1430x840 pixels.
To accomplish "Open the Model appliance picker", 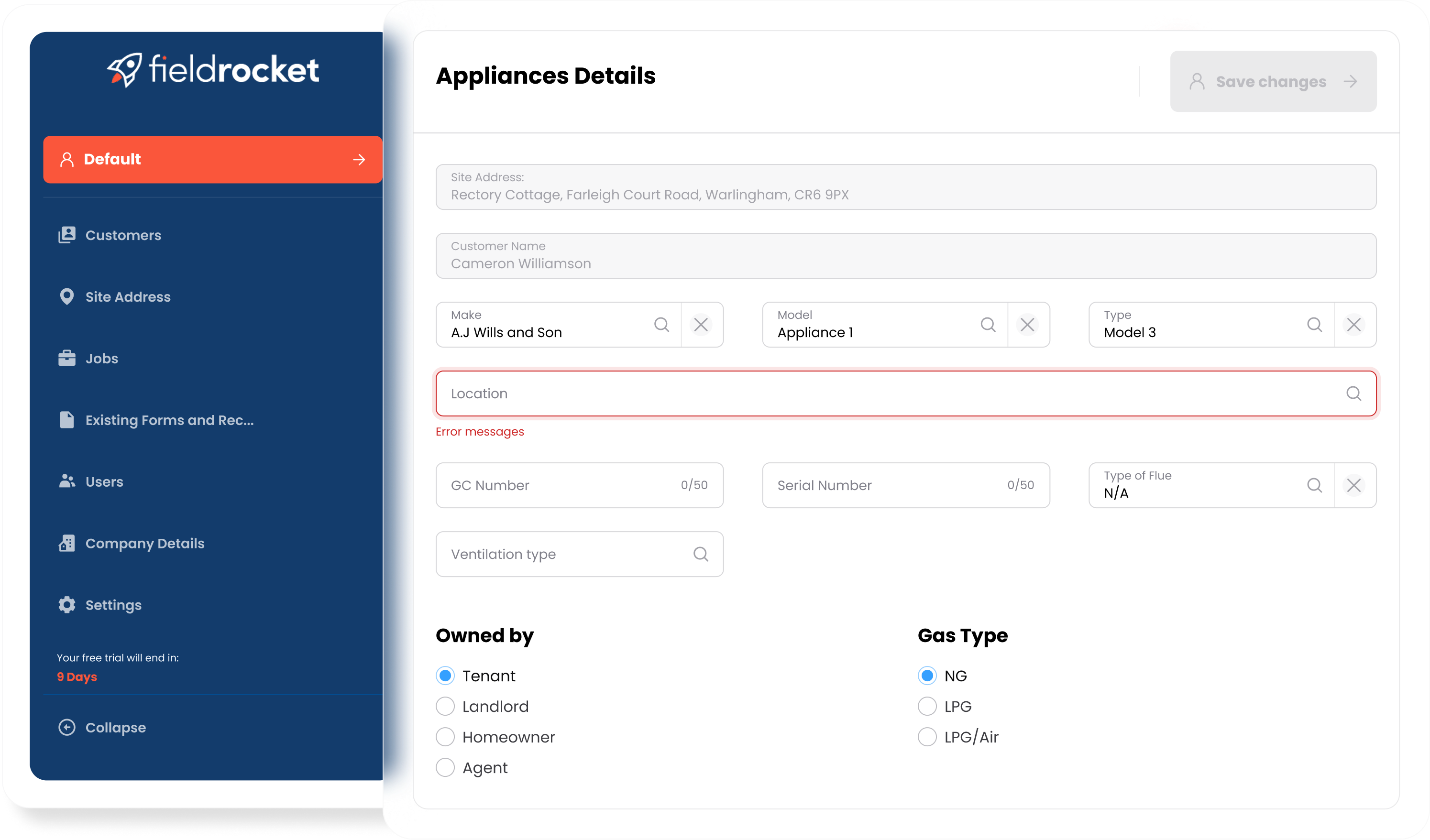I will tap(989, 325).
